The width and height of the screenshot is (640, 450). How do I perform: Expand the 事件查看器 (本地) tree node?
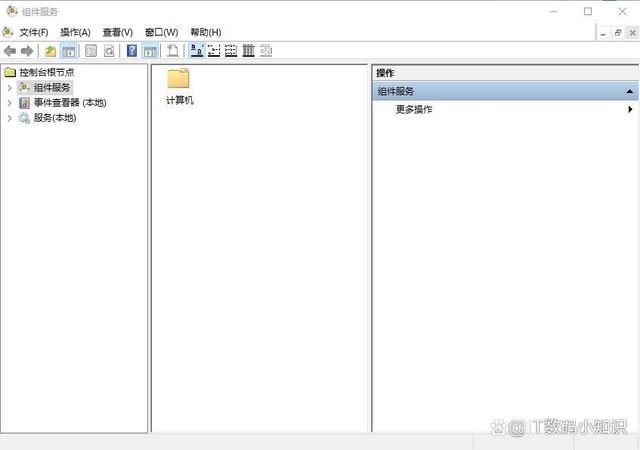[x=10, y=103]
